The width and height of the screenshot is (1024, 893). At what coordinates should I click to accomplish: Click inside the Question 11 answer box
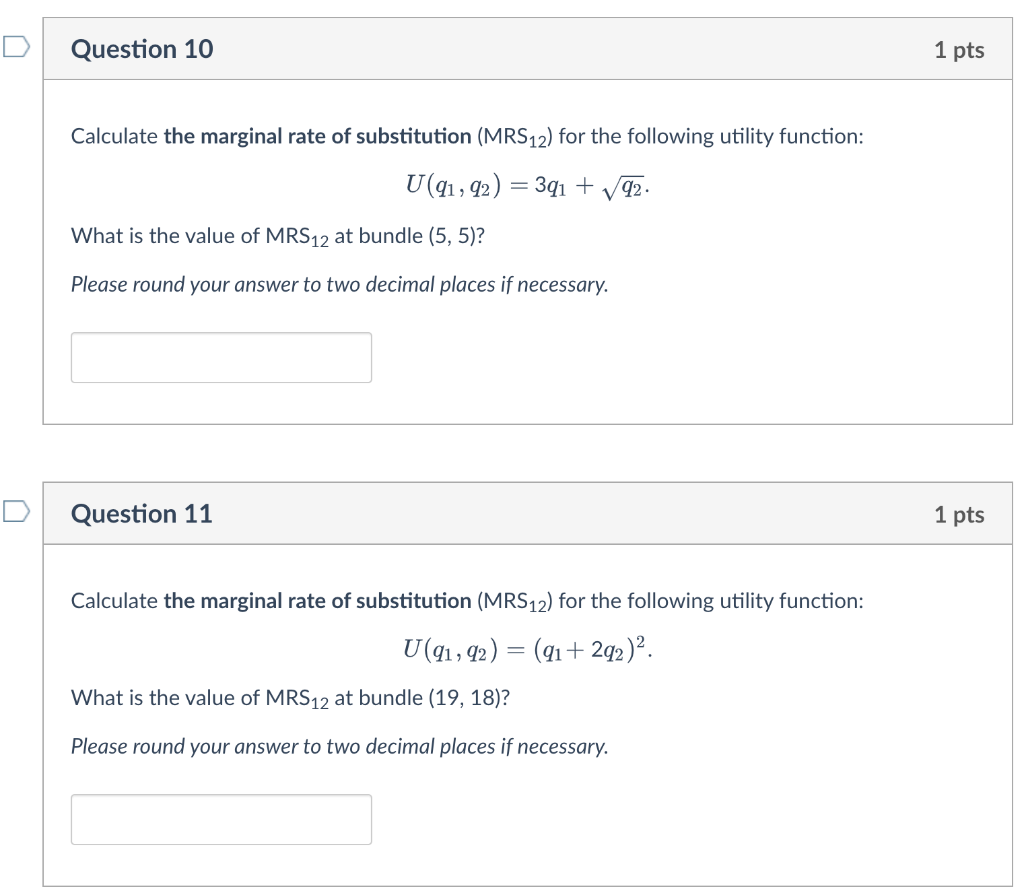[220, 819]
